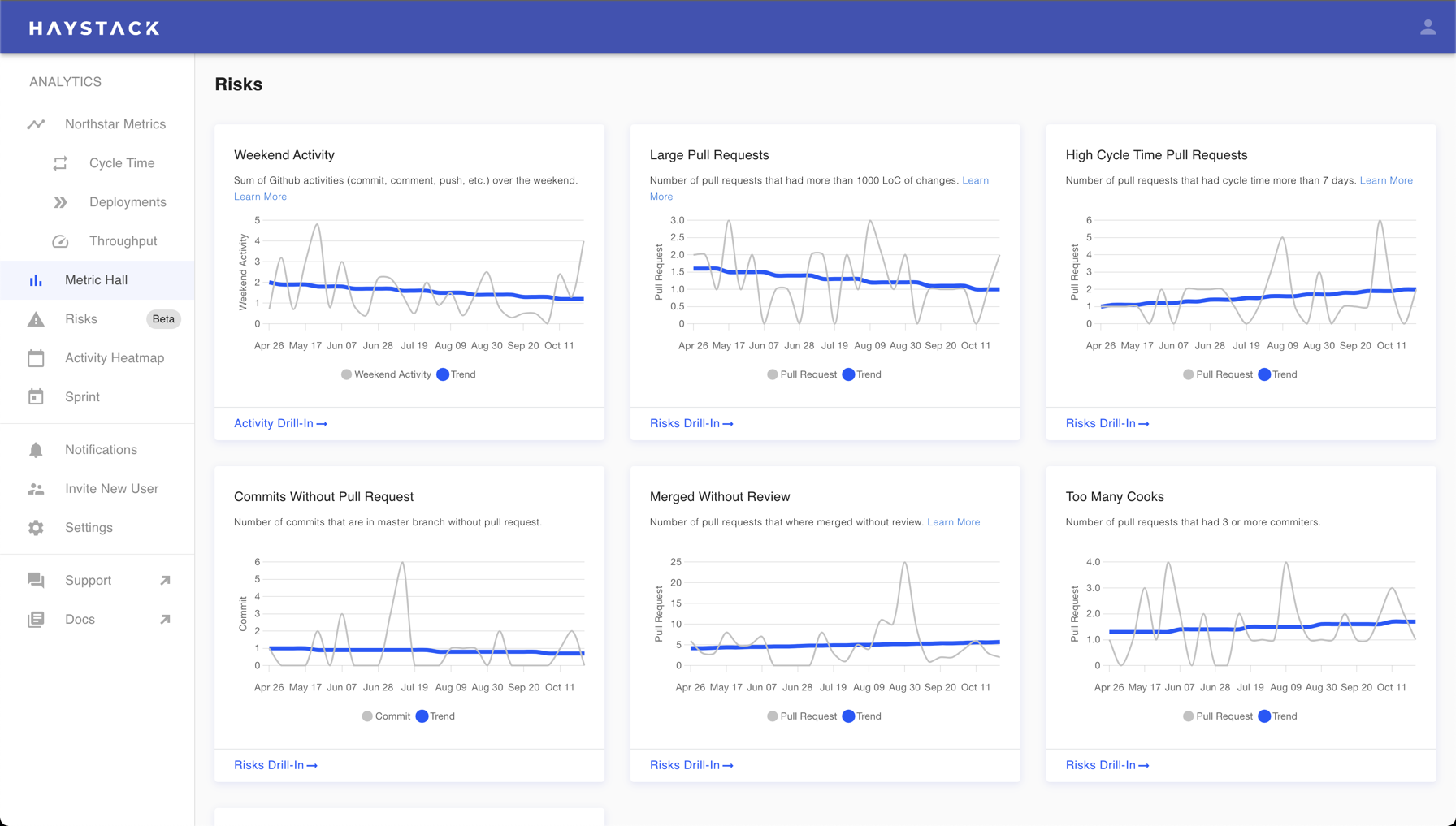Select Sprint in the sidebar
1456x826 pixels.
pos(82,397)
